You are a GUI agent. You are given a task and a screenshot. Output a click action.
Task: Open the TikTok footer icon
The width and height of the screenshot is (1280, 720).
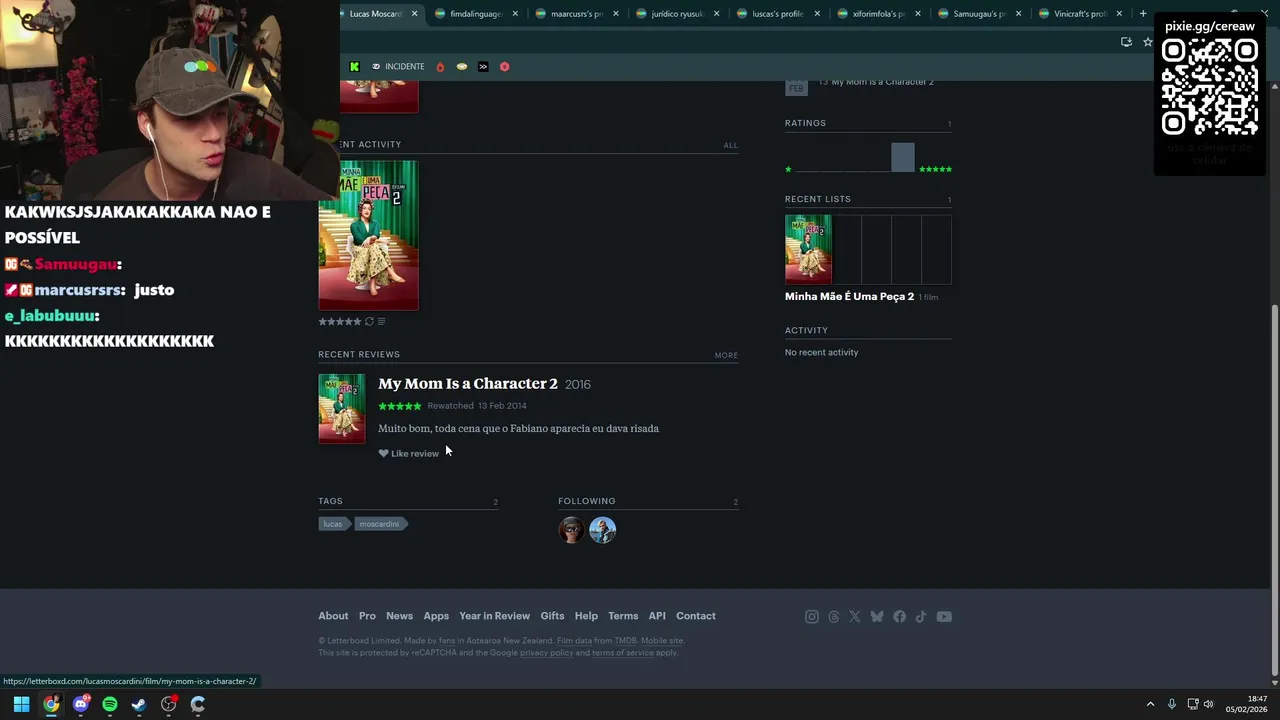click(921, 617)
